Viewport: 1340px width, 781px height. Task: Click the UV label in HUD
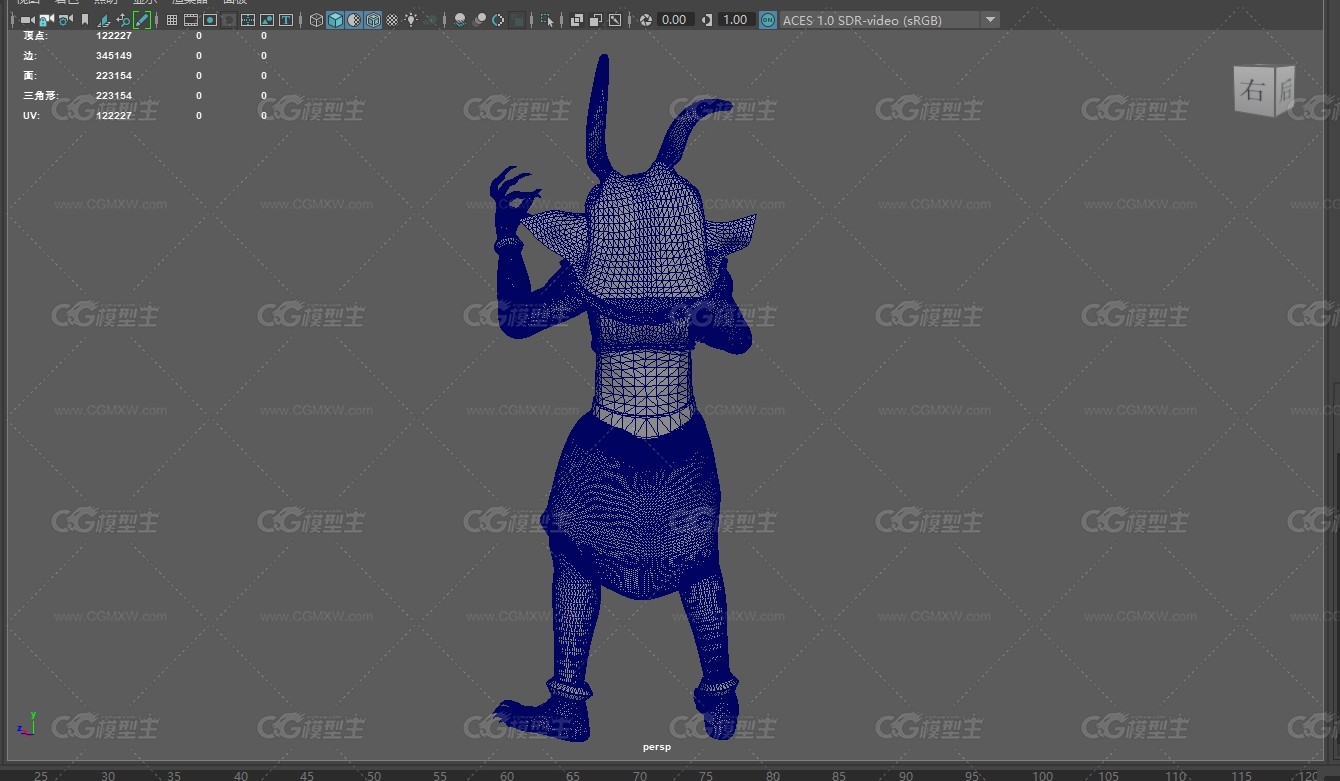(31, 116)
